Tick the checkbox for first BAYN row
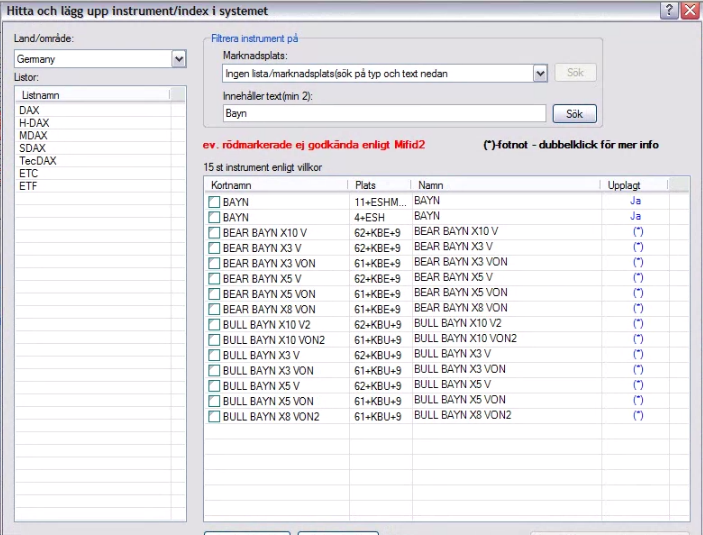Viewport: 703px width, 535px height. tap(214, 202)
